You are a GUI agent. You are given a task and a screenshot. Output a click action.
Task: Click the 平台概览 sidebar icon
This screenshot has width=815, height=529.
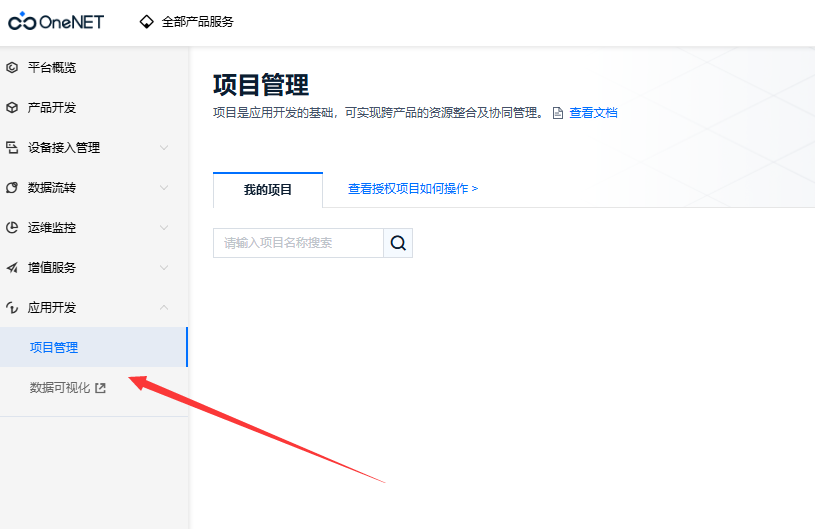click(x=12, y=68)
